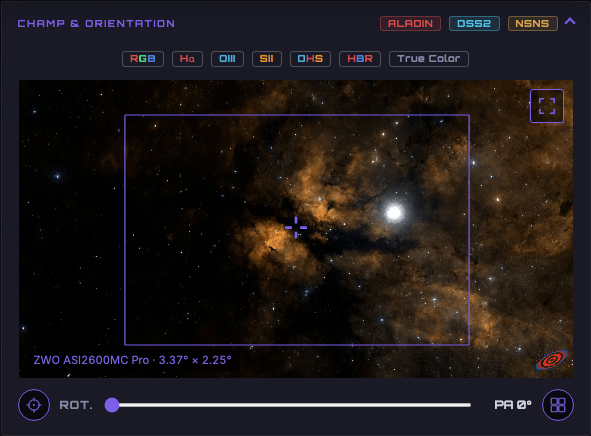Click the recenter target icon
The image size is (591, 436).
click(34, 405)
